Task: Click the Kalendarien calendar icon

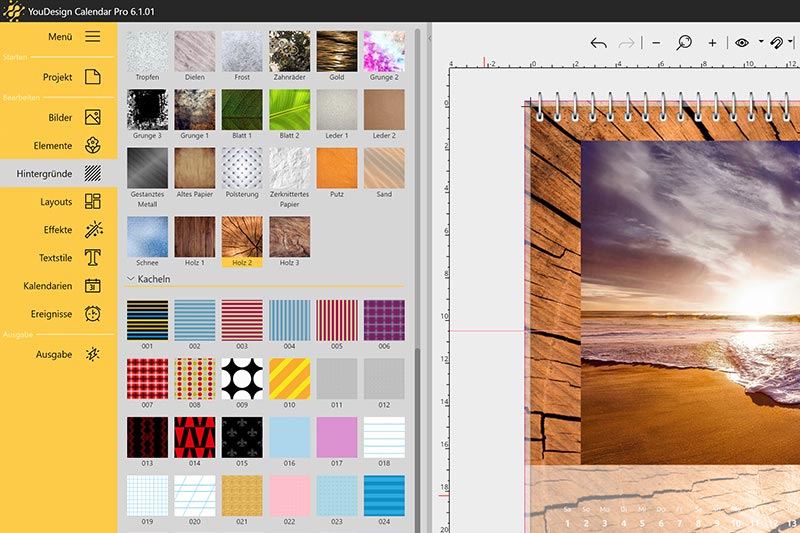Action: 93,286
